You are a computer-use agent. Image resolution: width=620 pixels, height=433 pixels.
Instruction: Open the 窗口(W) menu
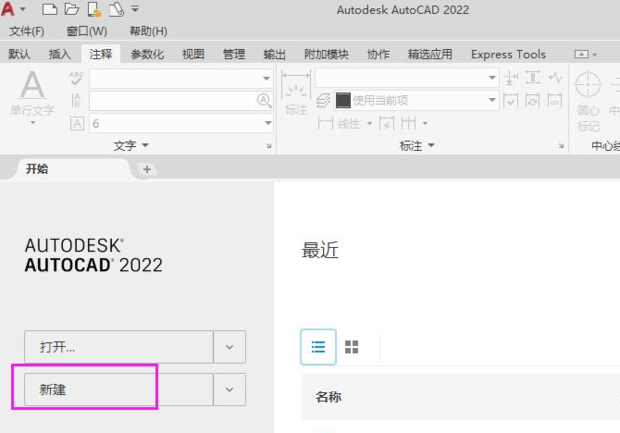click(x=87, y=31)
